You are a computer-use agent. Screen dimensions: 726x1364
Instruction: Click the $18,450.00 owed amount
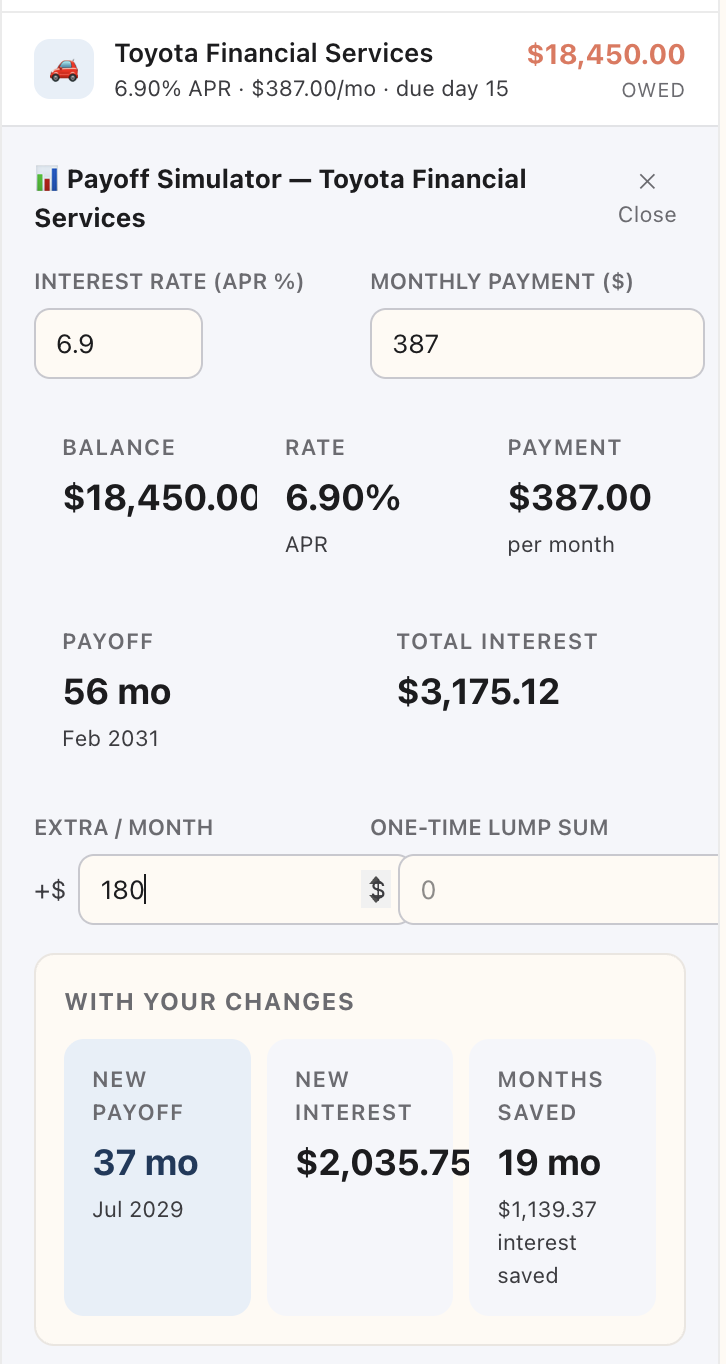coord(606,55)
